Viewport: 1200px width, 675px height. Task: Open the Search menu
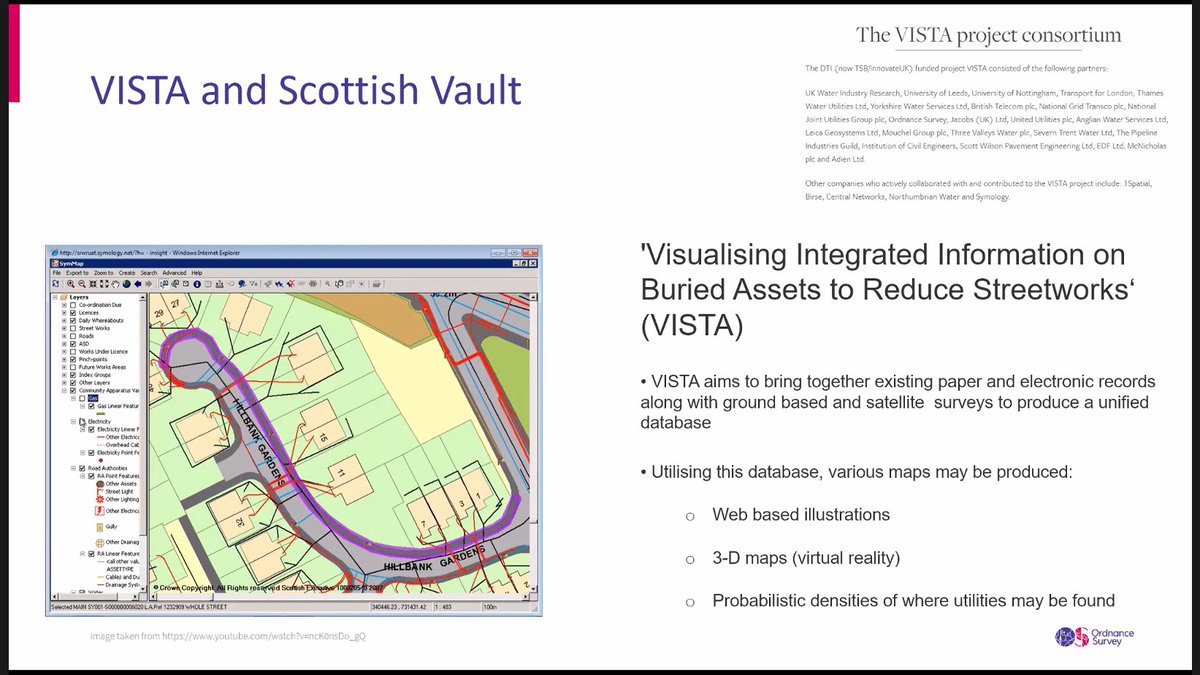(148, 272)
